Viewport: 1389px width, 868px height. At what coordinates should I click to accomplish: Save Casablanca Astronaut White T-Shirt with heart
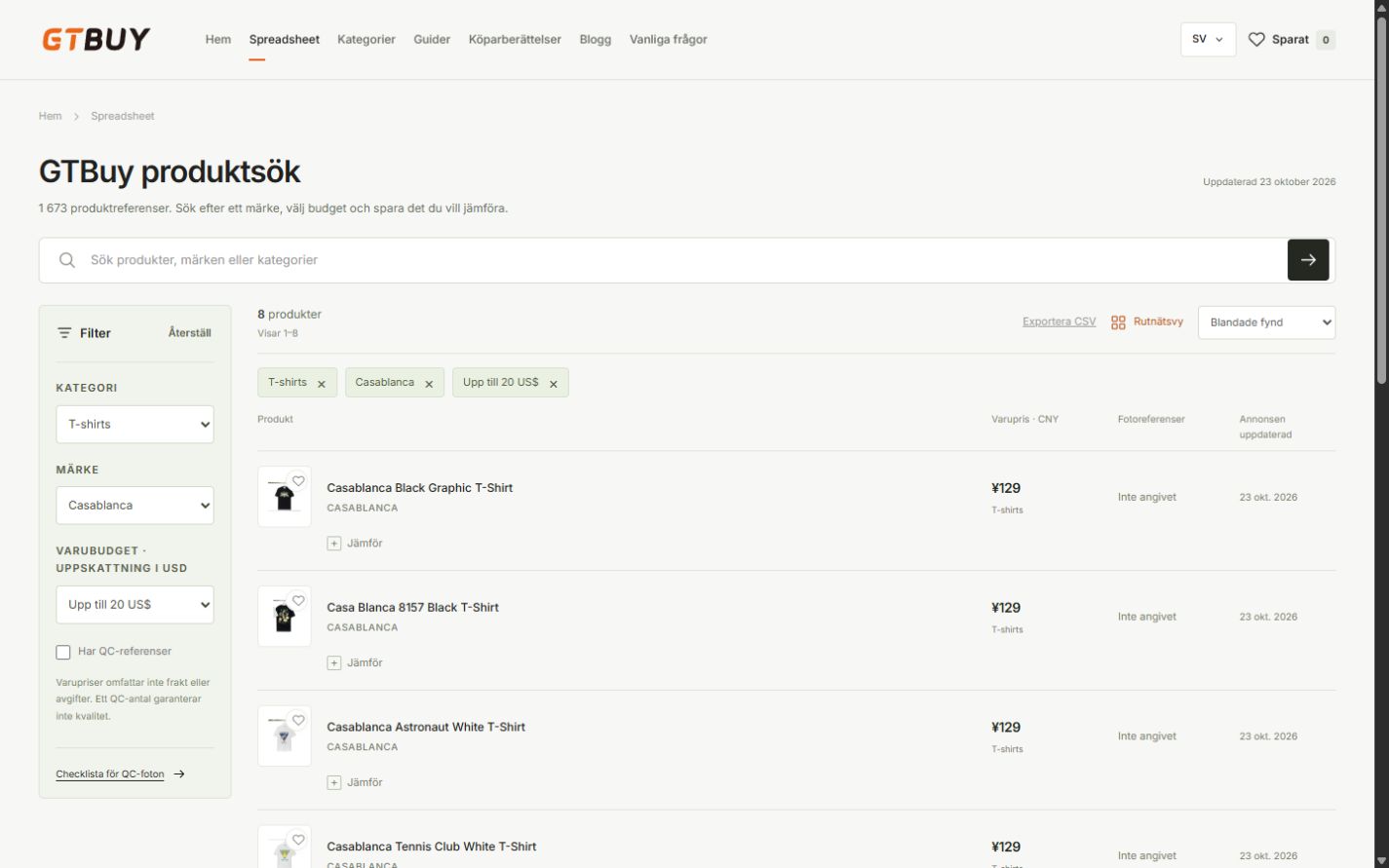point(298,720)
